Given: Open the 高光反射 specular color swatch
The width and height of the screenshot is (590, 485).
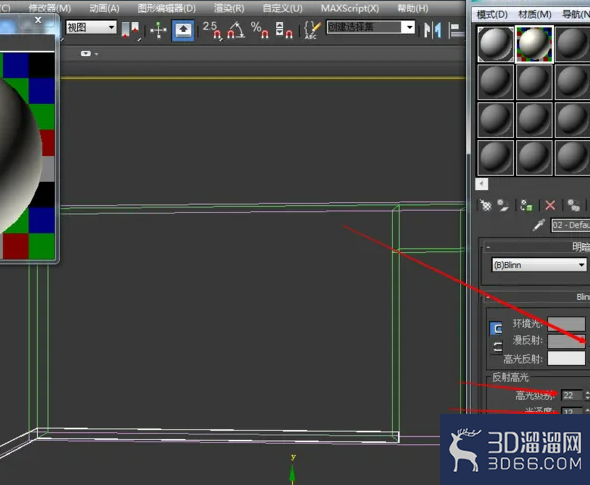Looking at the screenshot, I should coord(566,358).
